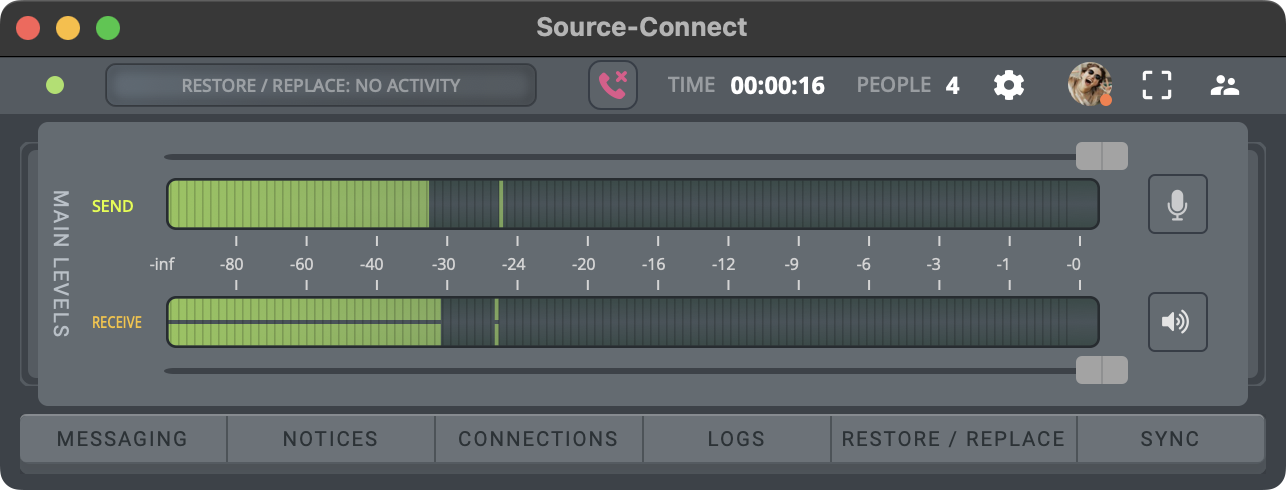Image resolution: width=1286 pixels, height=490 pixels.
Task: Click the user profile avatar
Action: coord(1089,85)
